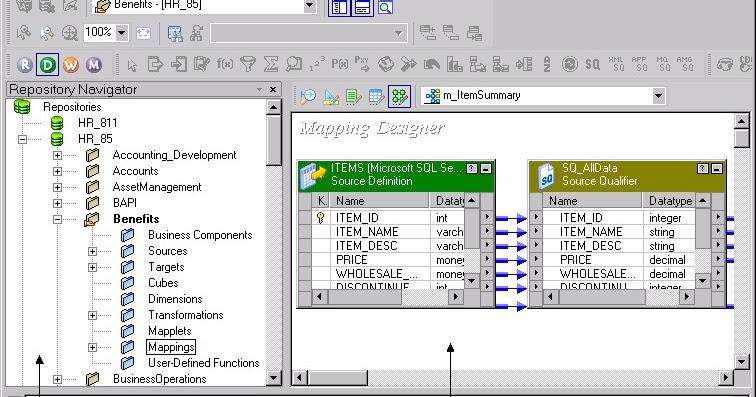Open the Repository Manager (R) tool

pos(25,64)
